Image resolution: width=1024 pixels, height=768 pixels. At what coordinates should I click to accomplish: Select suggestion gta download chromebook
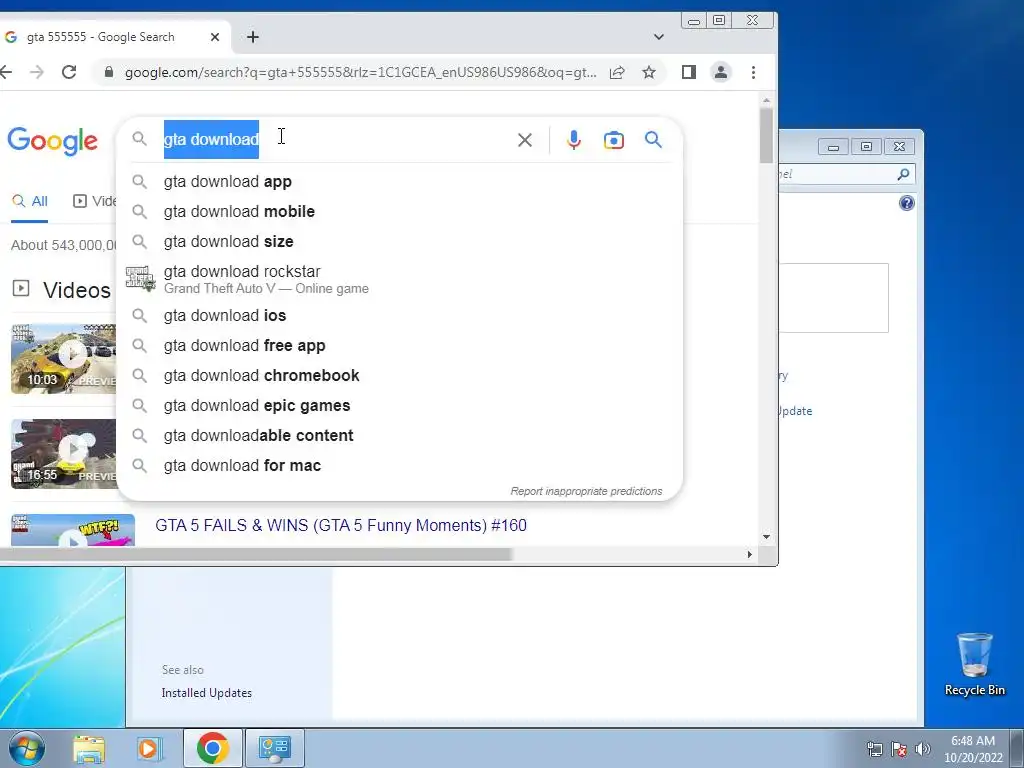pos(399,376)
